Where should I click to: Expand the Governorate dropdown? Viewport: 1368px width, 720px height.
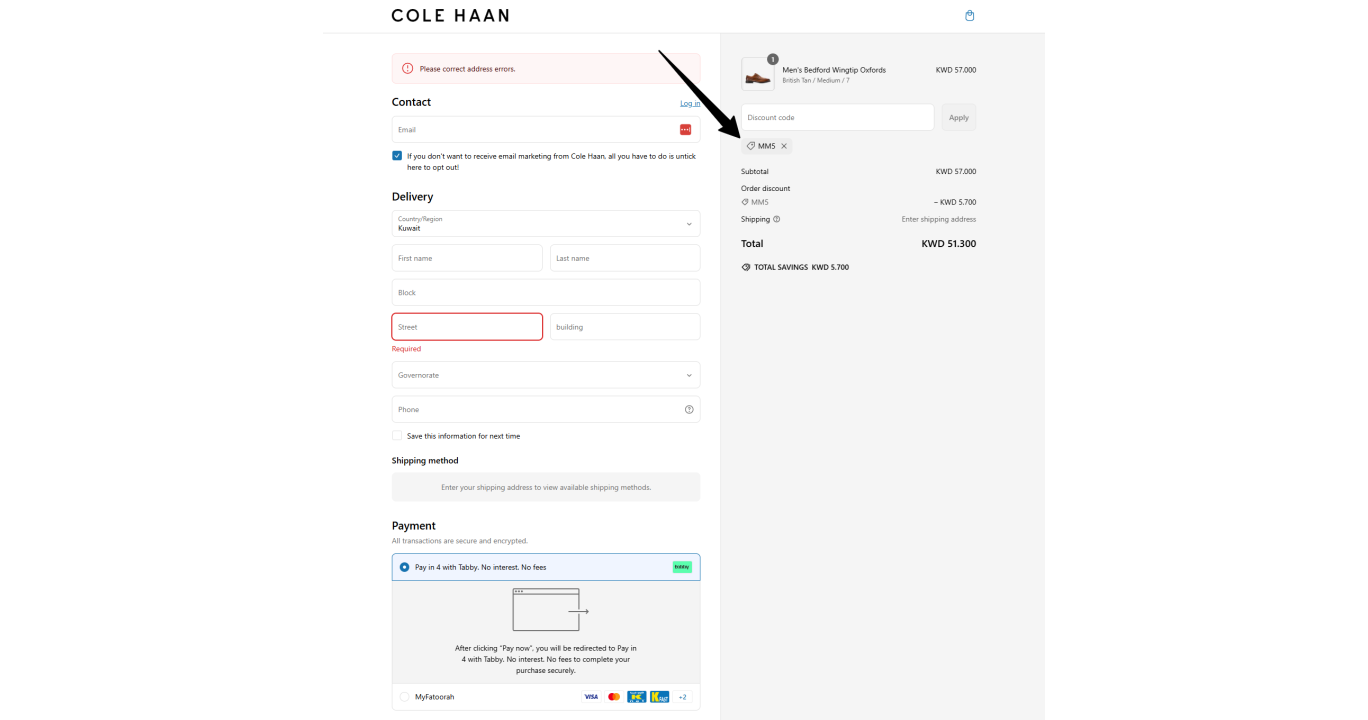pyautogui.click(x=546, y=375)
